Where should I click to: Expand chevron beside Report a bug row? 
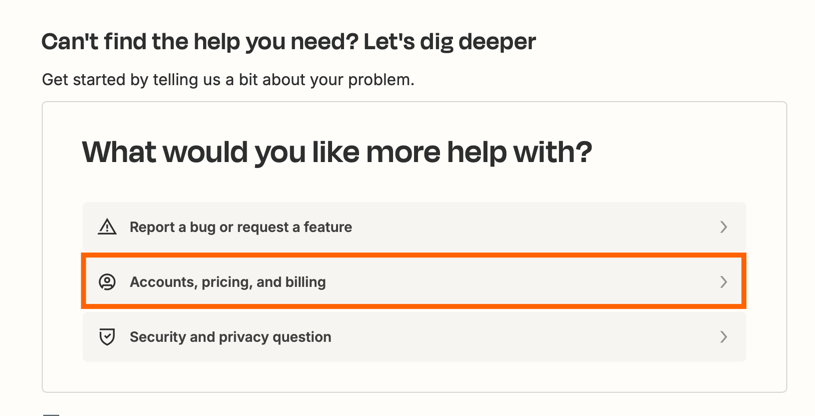724,227
